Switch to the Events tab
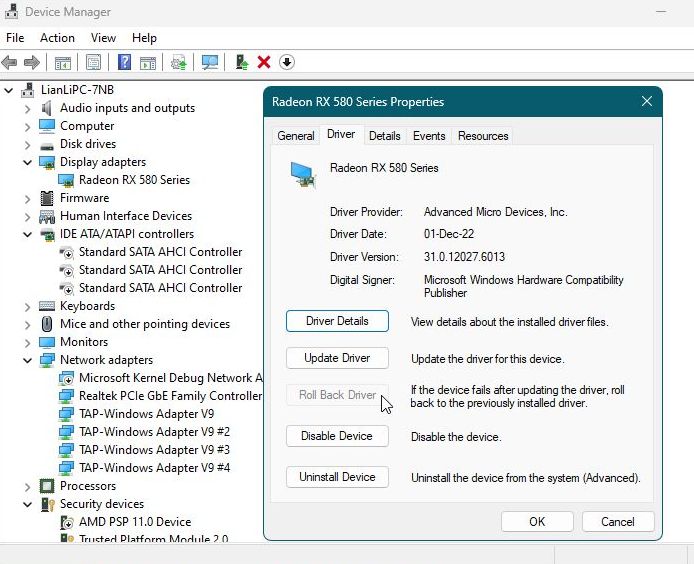 pos(429,136)
